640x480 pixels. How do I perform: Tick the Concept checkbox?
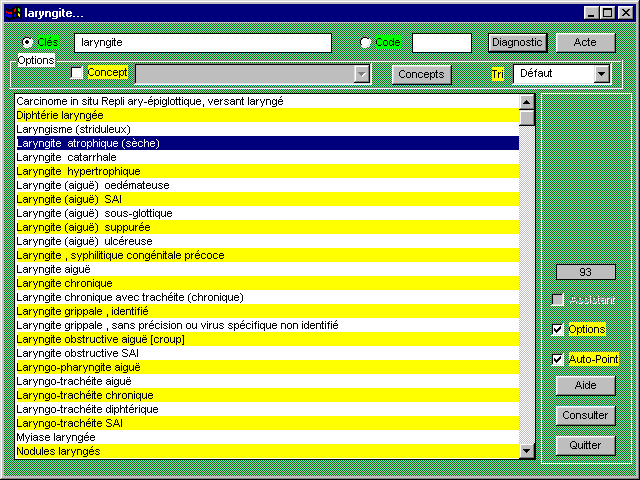[76, 73]
